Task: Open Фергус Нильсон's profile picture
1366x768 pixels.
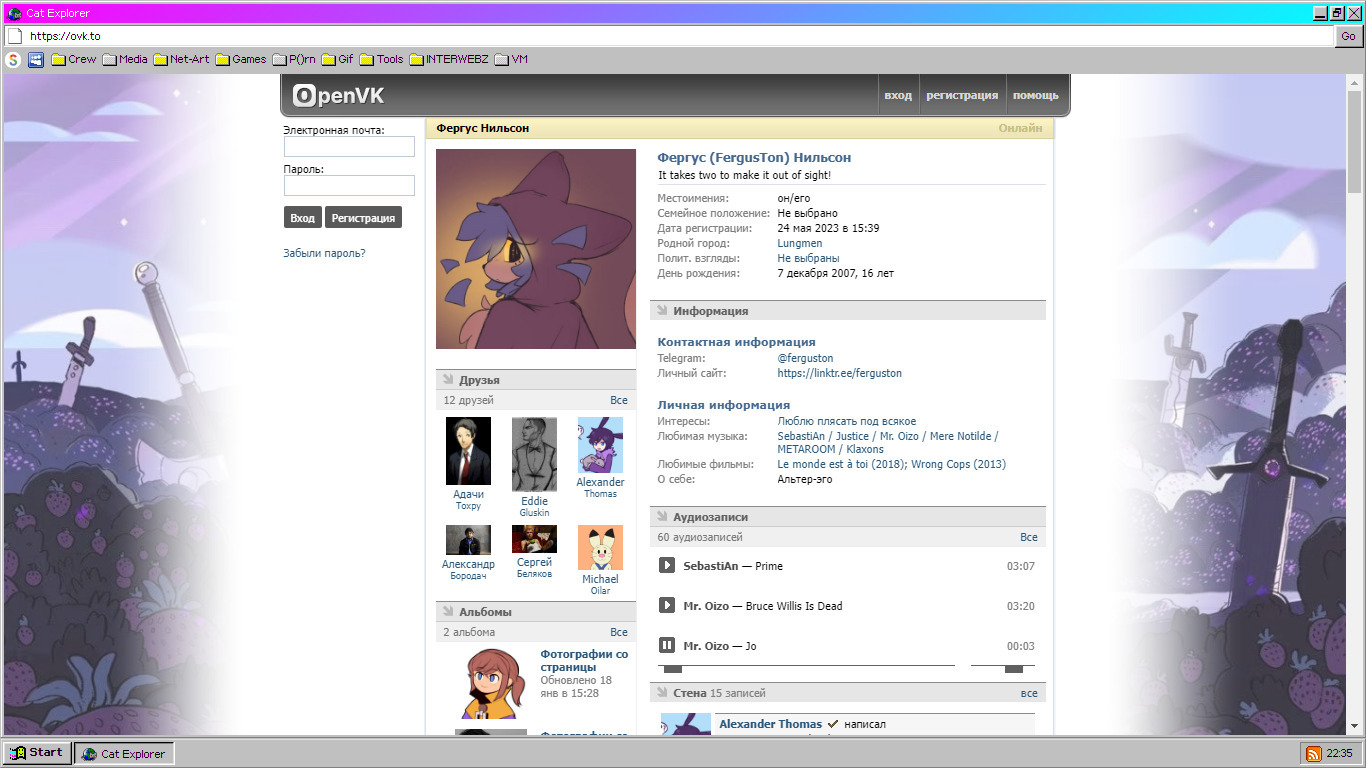Action: [x=536, y=249]
